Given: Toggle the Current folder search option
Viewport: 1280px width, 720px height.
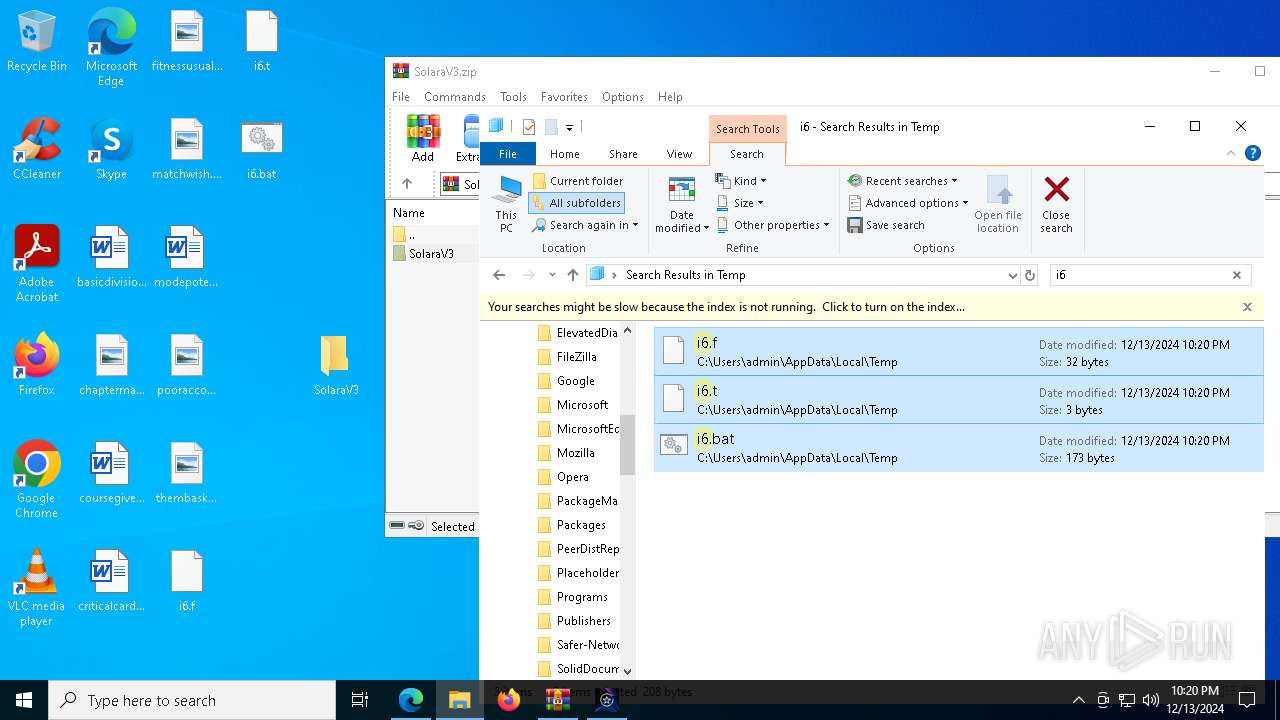Looking at the screenshot, I should click(577, 181).
